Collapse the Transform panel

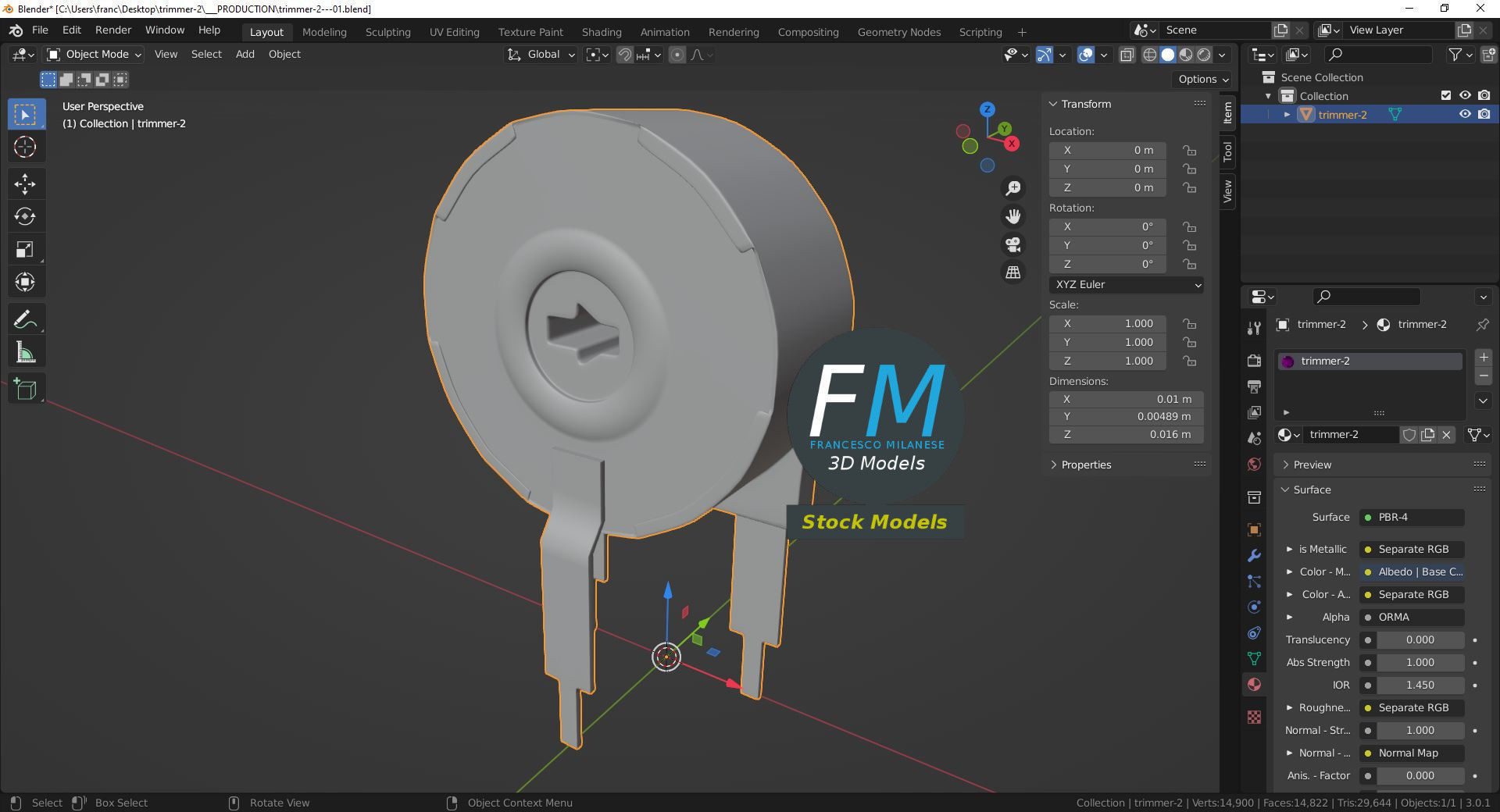pyautogui.click(x=1053, y=104)
